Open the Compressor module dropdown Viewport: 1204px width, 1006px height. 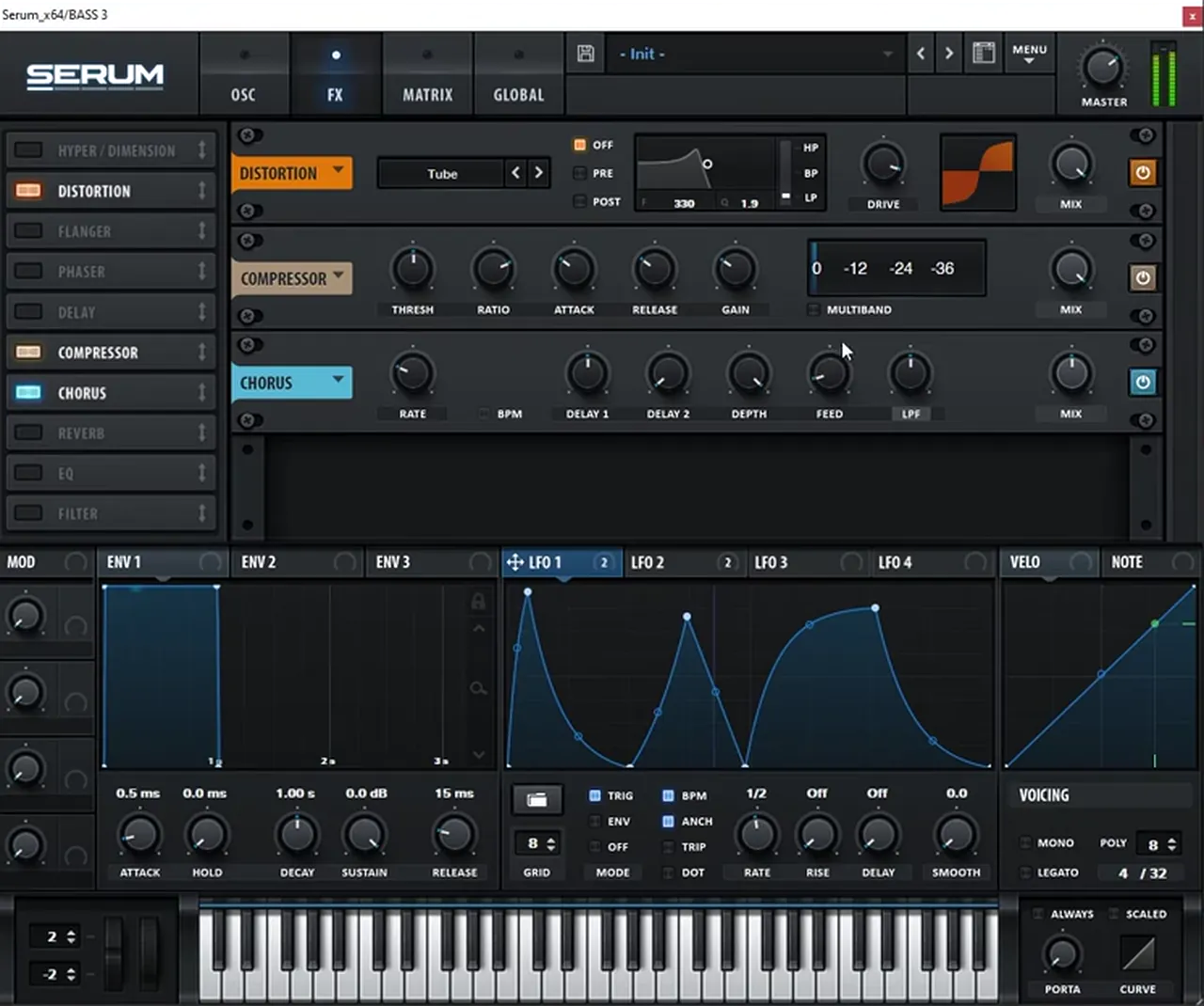(x=292, y=278)
